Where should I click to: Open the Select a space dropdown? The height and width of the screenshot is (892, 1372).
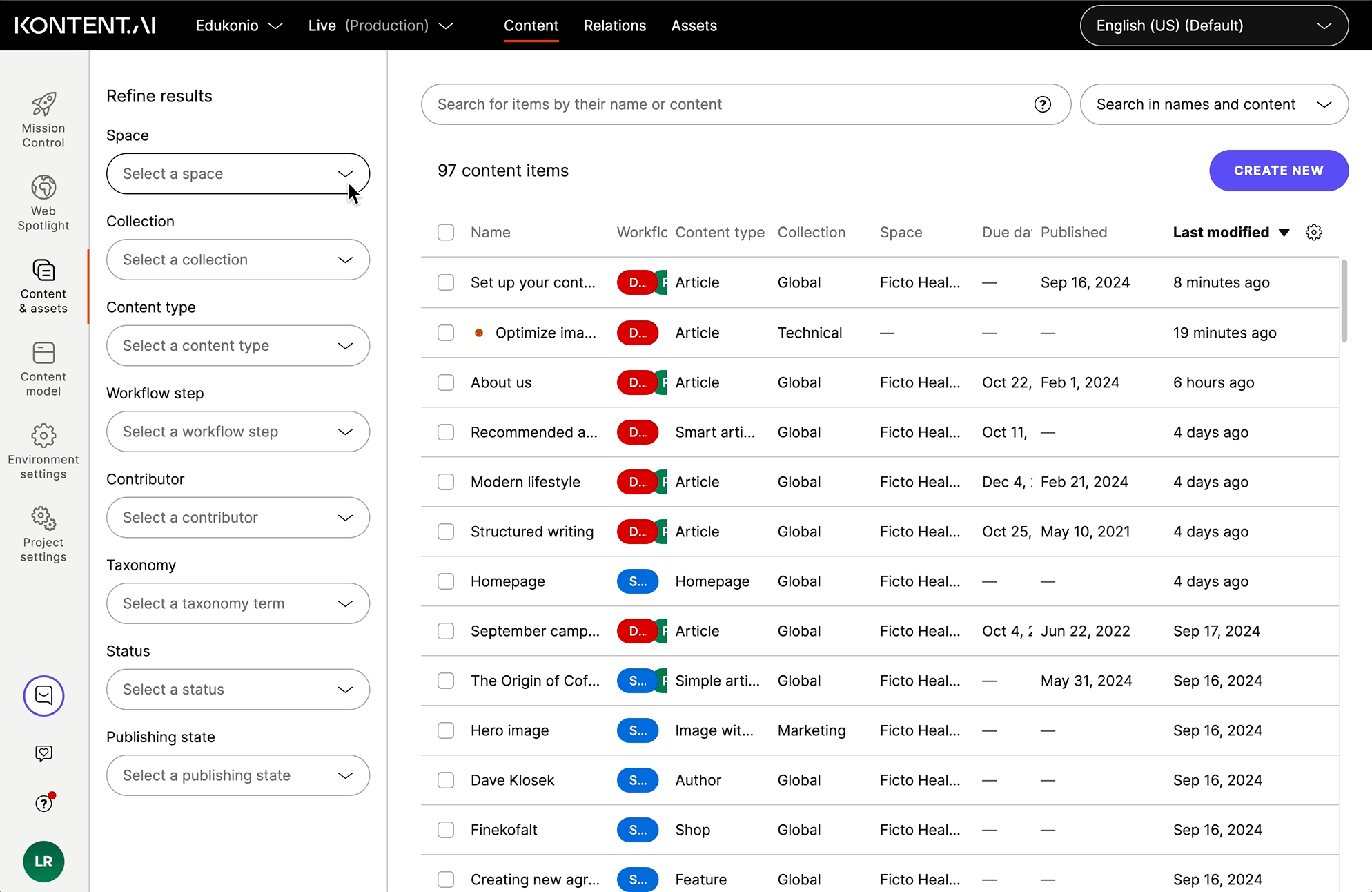coord(237,173)
